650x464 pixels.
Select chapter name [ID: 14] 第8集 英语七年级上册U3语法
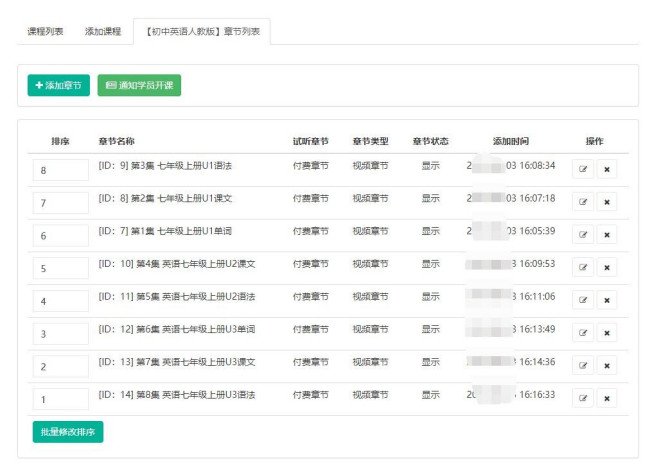pos(177,395)
